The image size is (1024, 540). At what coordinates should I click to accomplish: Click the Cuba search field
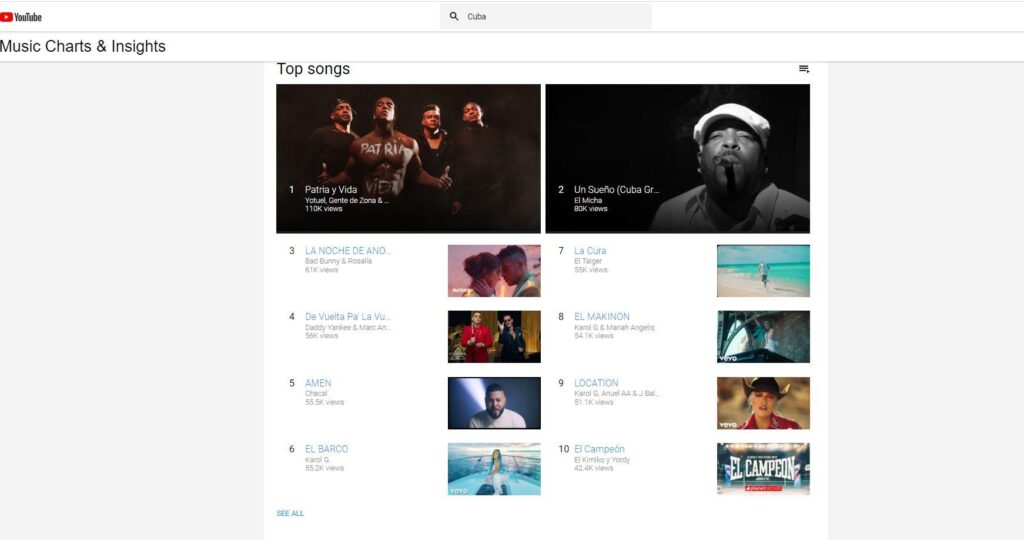(x=545, y=16)
